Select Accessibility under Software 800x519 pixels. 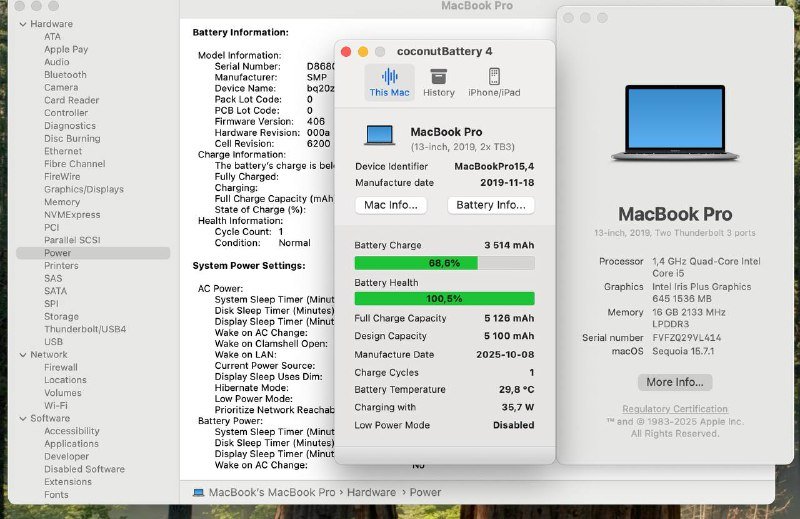[71, 431]
